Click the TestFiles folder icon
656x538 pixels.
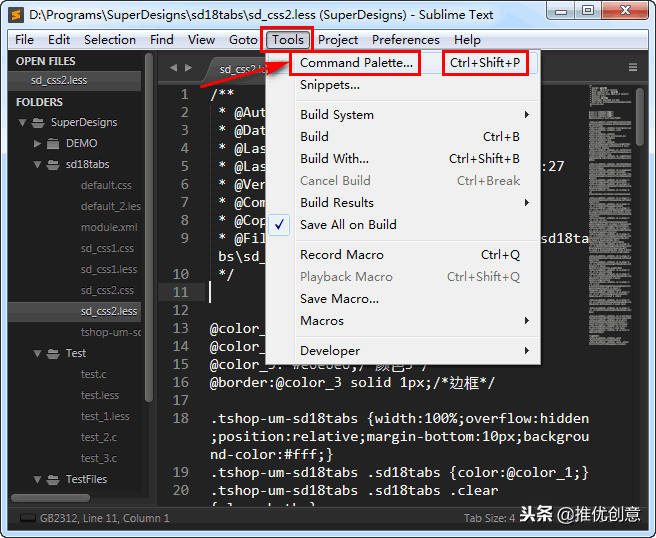[53, 479]
